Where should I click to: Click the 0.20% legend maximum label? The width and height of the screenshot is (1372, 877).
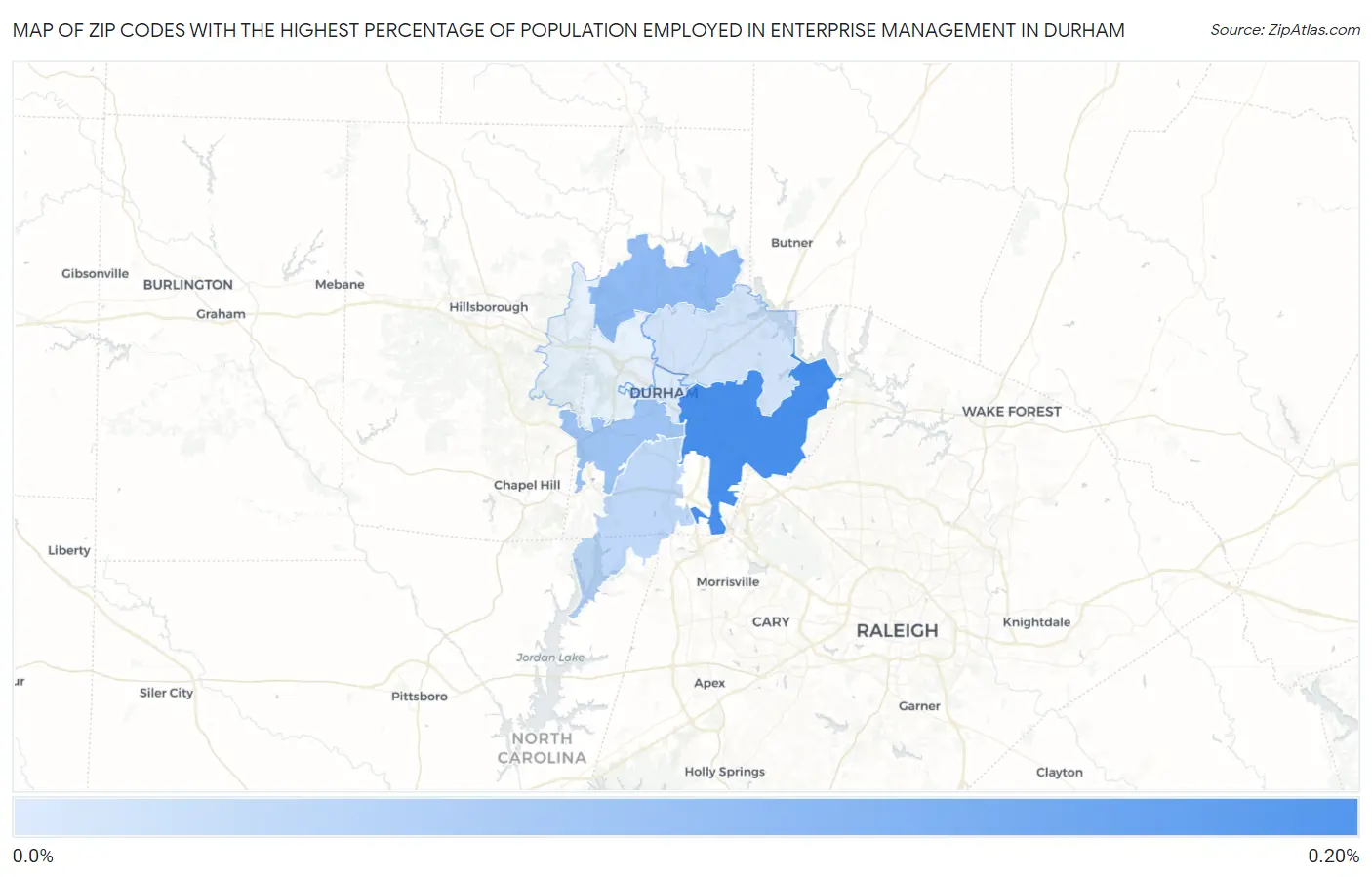1333,856
